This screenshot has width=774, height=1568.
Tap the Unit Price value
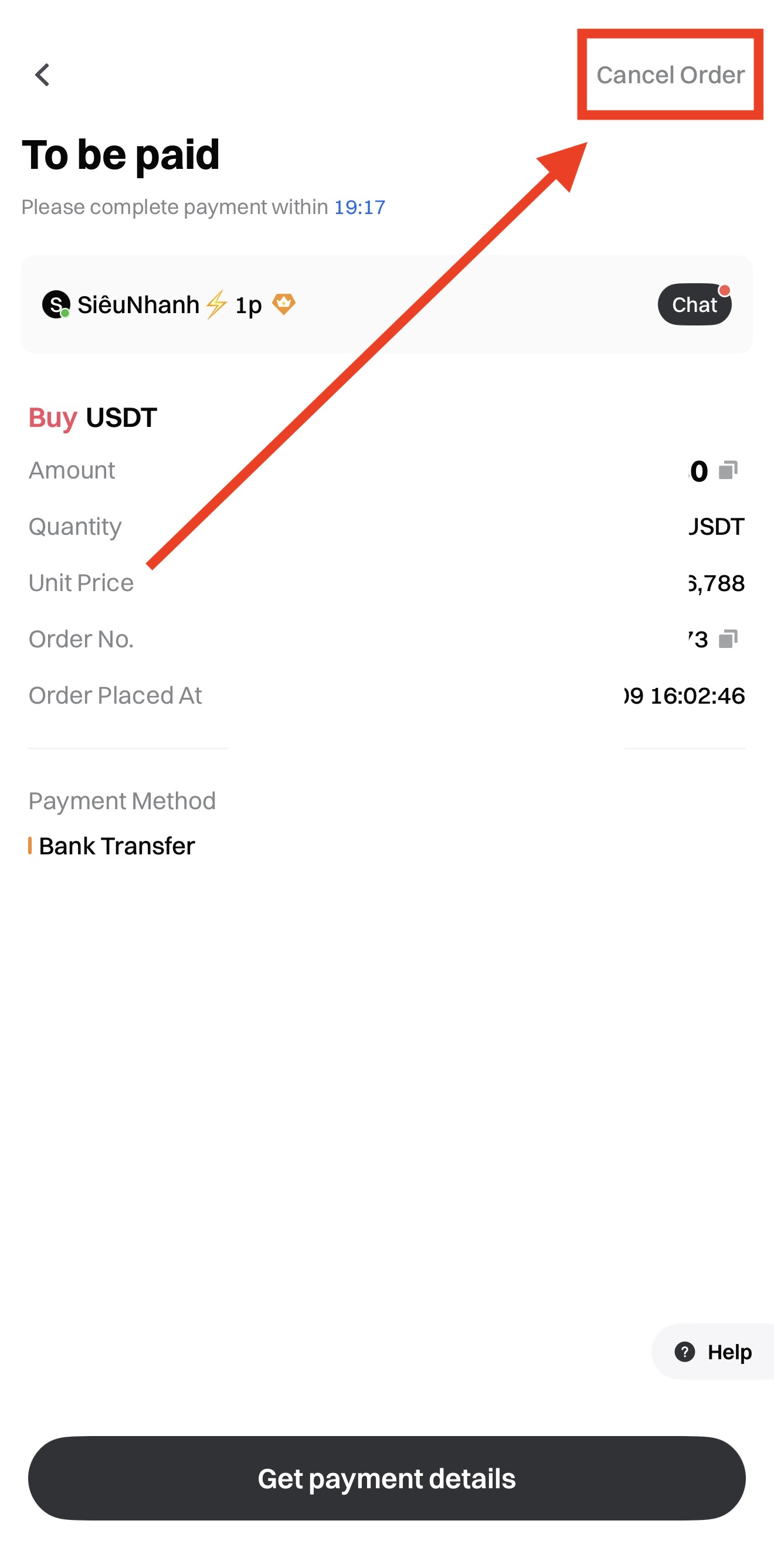click(x=717, y=583)
